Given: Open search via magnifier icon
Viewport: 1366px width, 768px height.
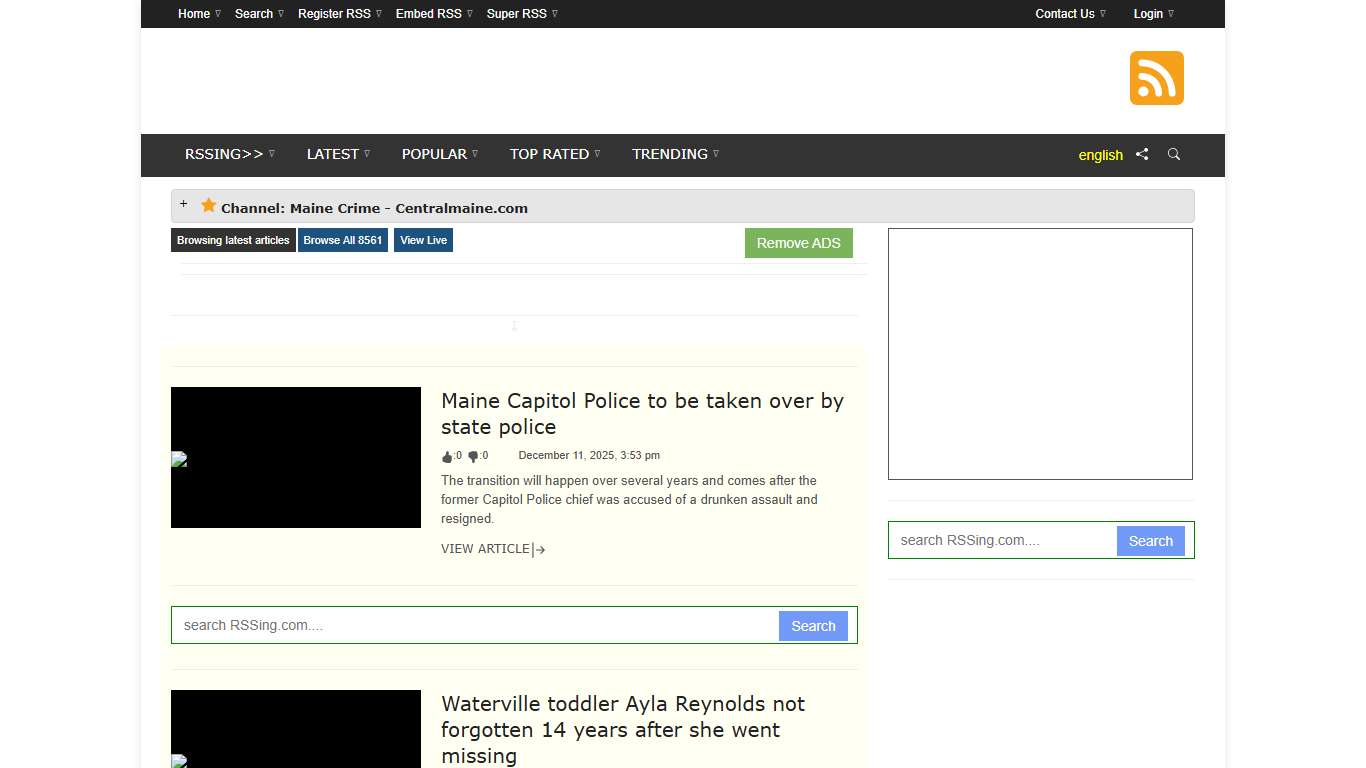Looking at the screenshot, I should [x=1174, y=154].
